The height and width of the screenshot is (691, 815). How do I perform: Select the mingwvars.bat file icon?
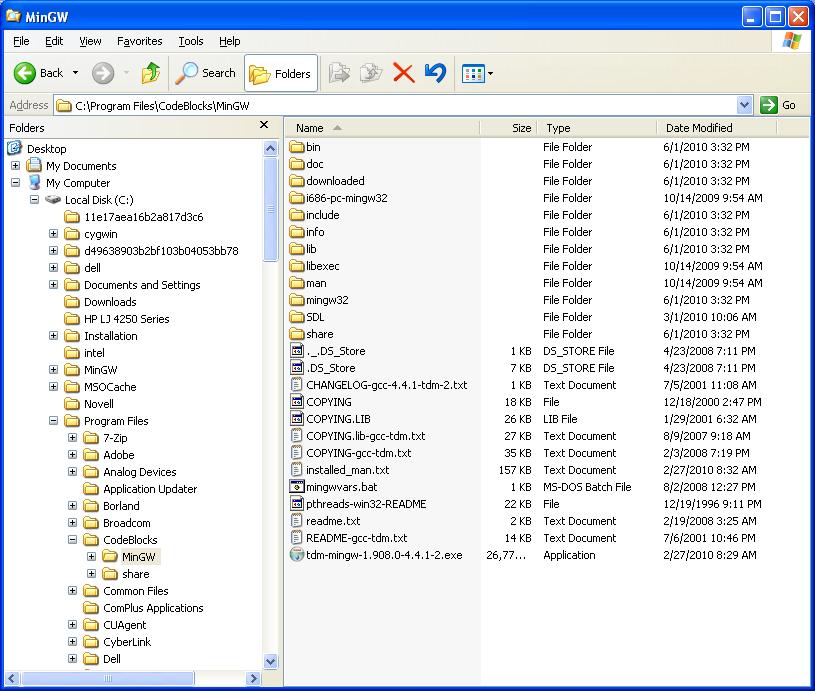pos(297,487)
